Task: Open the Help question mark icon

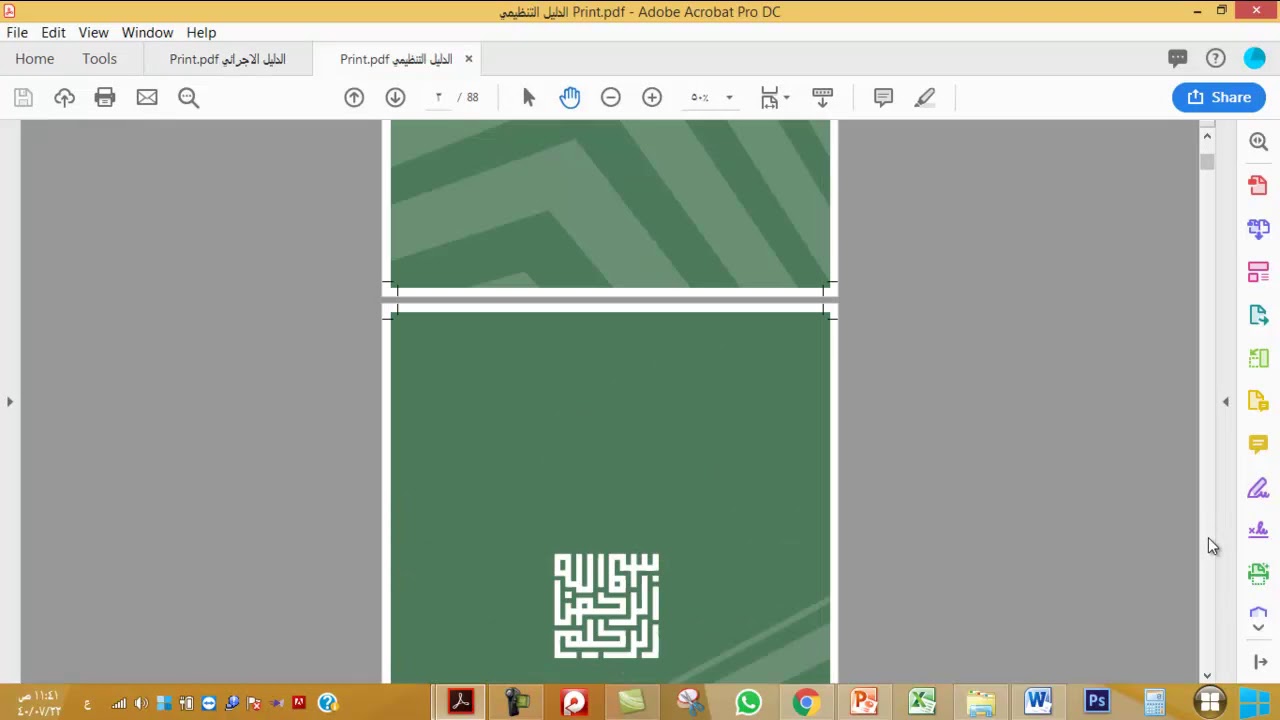Action: pyautogui.click(x=1215, y=59)
